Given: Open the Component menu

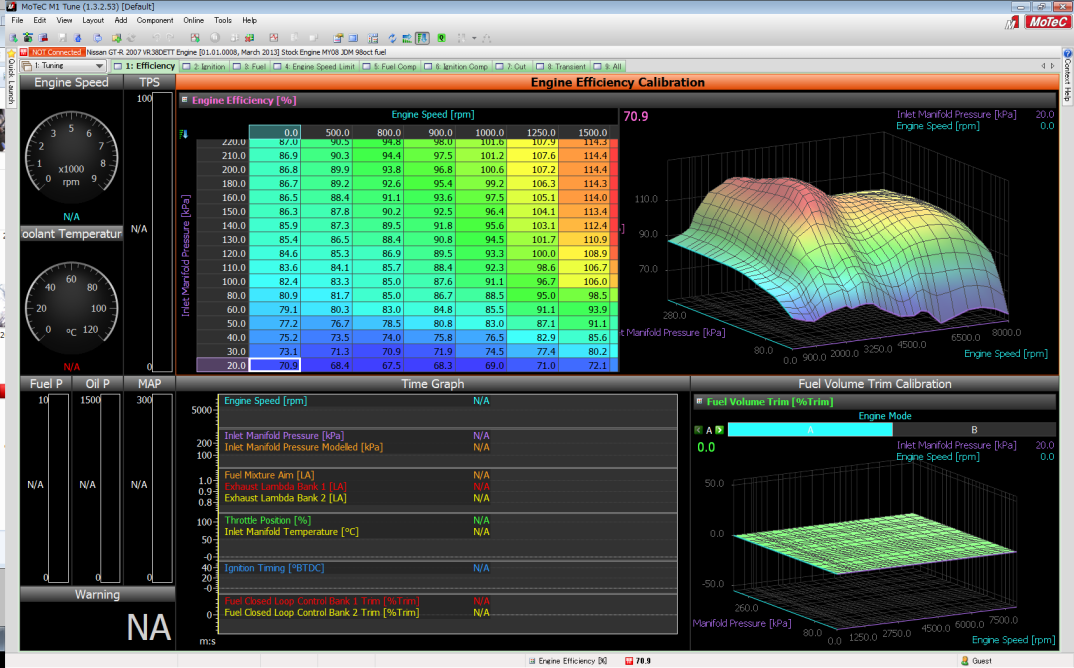Looking at the screenshot, I should (155, 21).
